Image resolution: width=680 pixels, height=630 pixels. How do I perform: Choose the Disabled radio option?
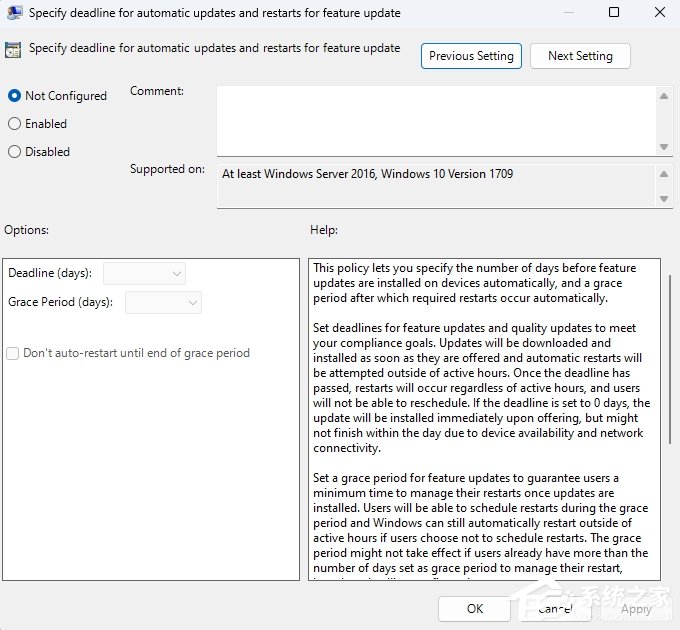14,152
